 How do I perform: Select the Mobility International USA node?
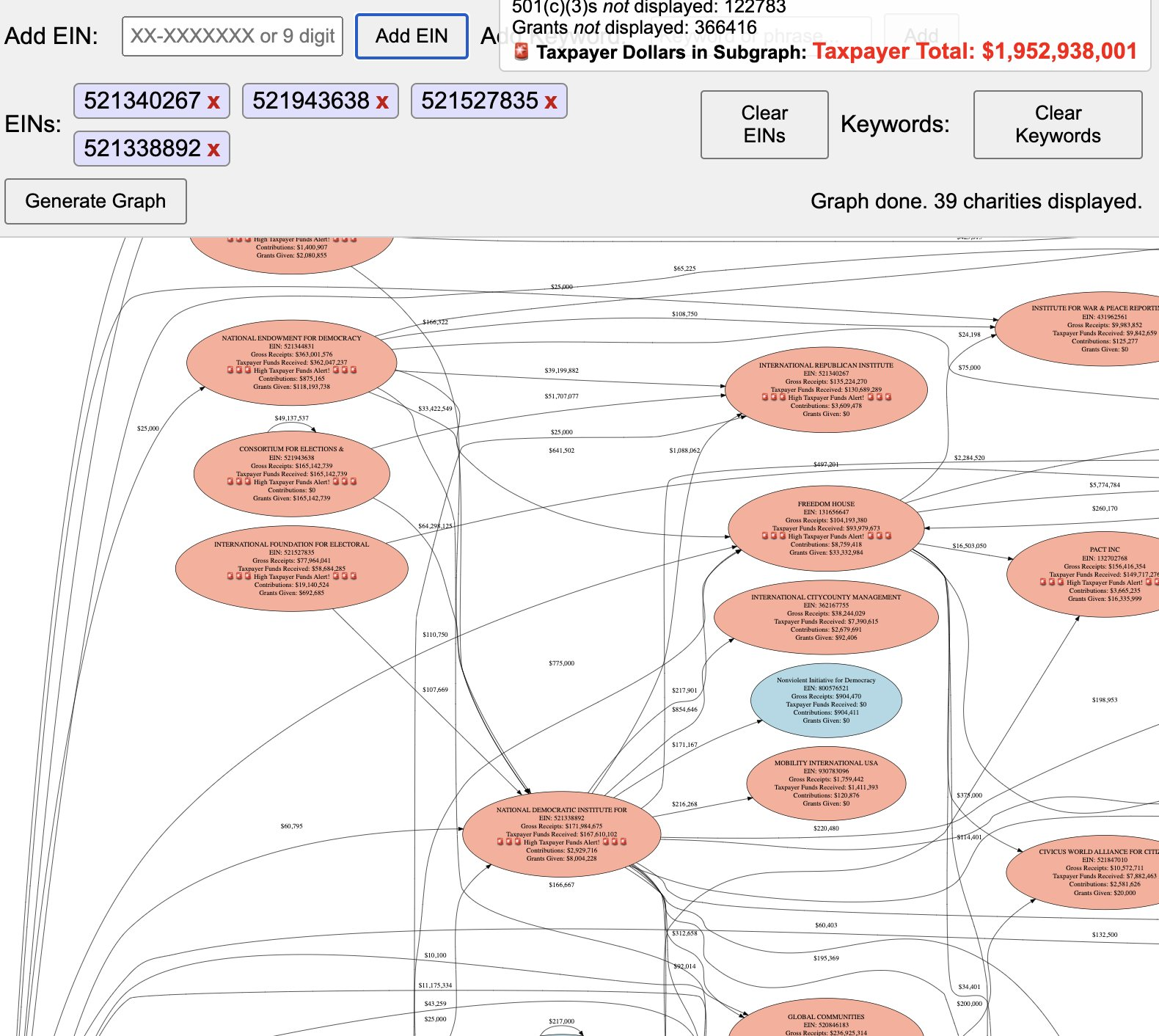(x=826, y=783)
